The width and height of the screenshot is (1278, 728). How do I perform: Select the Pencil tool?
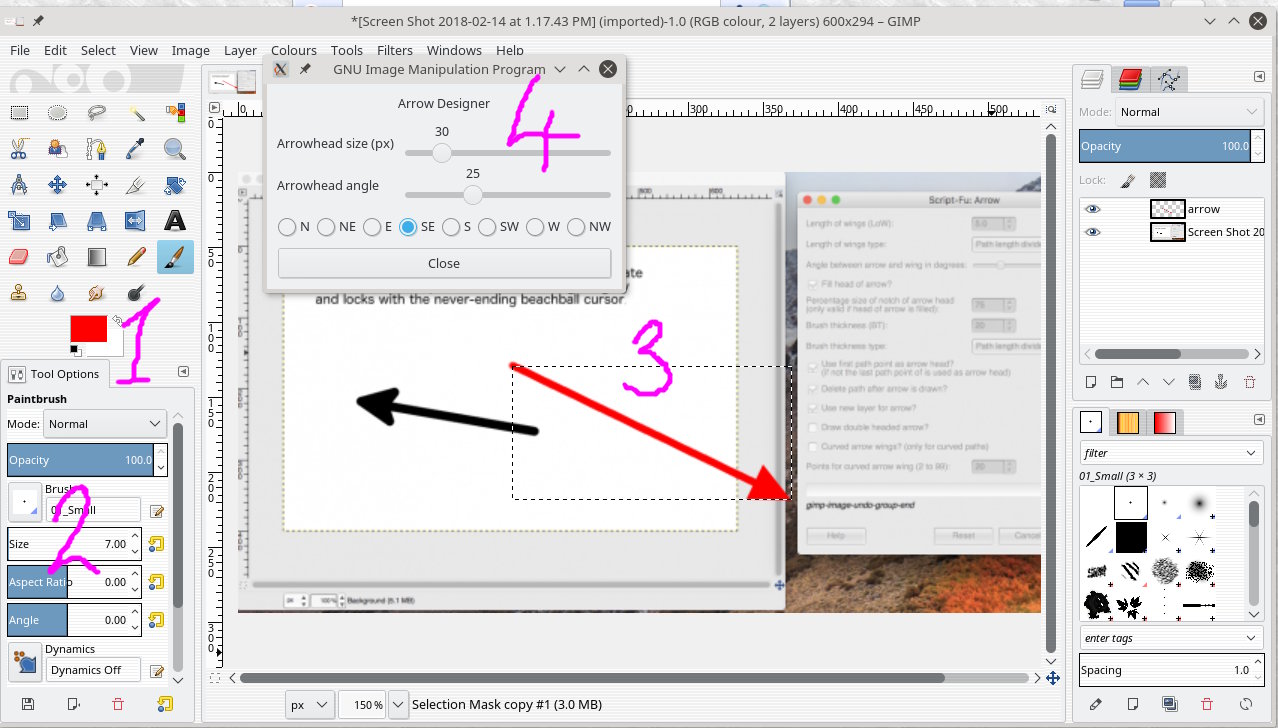click(x=136, y=257)
